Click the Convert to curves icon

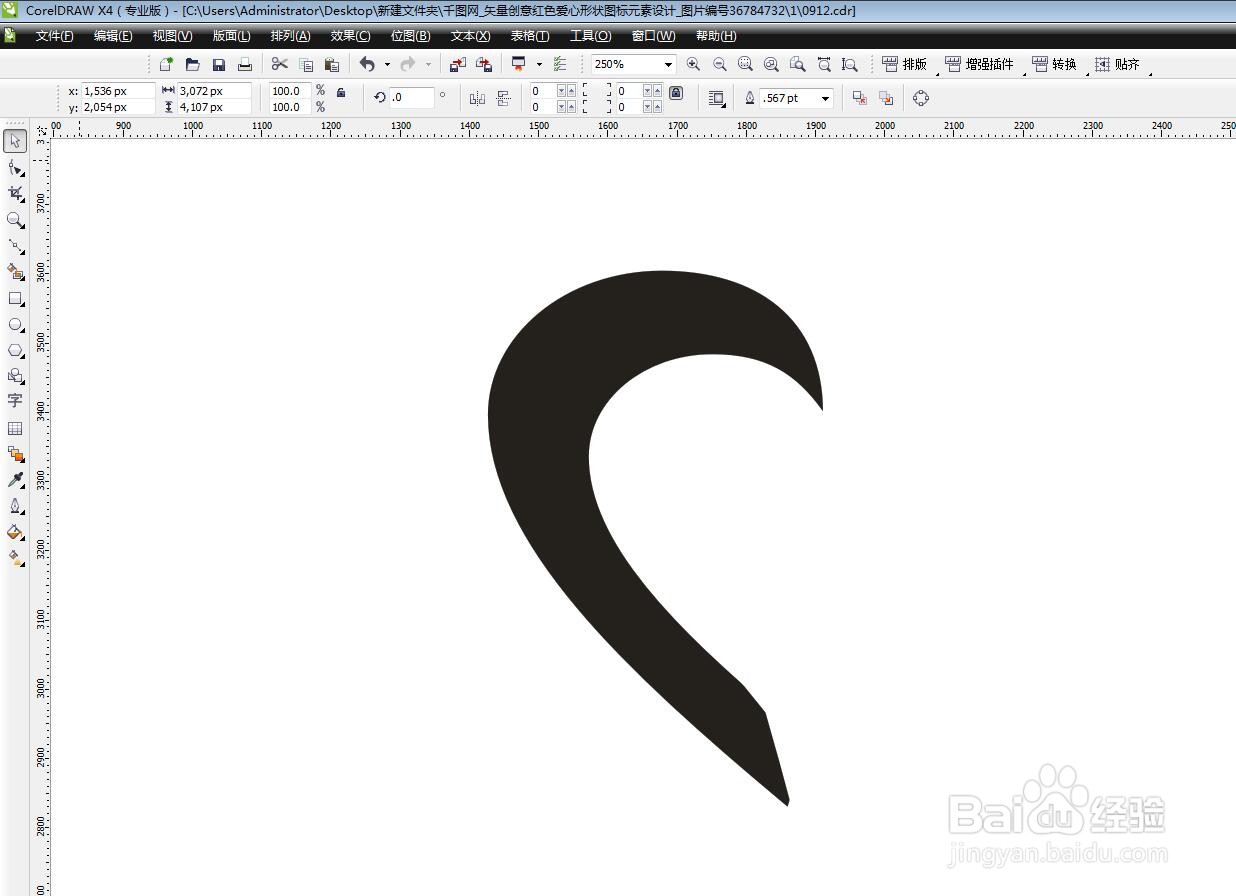coord(921,98)
